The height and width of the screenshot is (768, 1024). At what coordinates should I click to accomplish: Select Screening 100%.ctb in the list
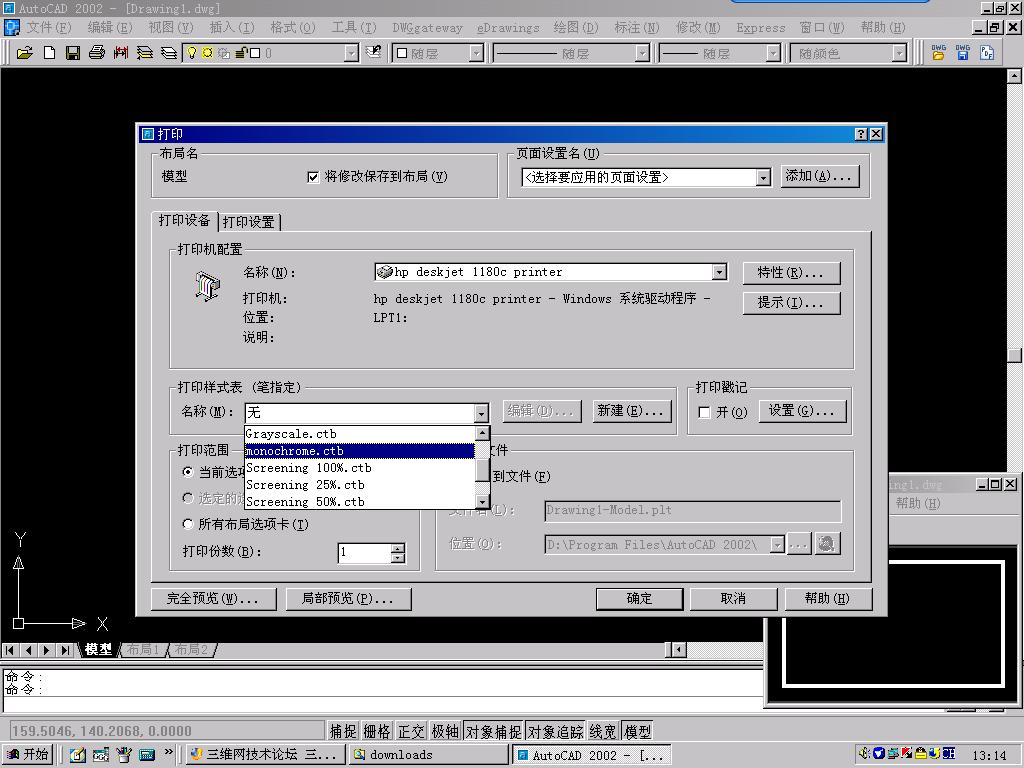[359, 468]
